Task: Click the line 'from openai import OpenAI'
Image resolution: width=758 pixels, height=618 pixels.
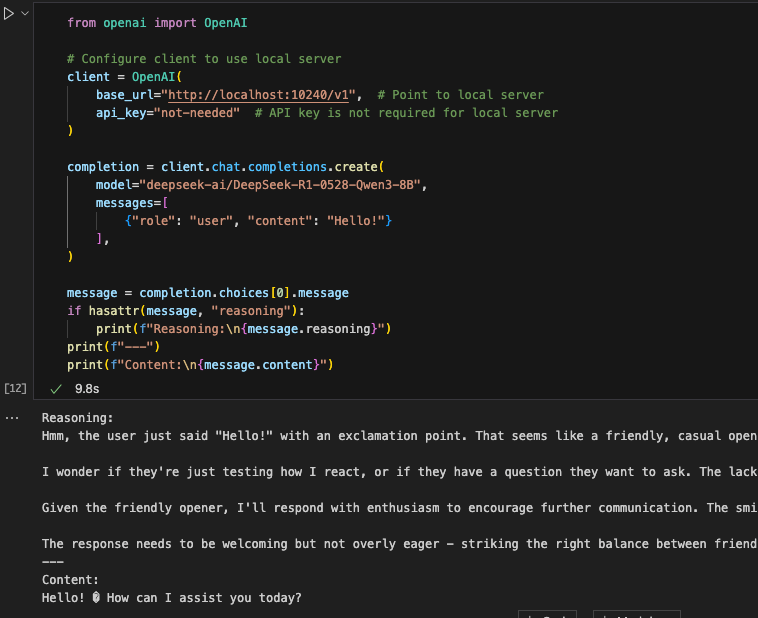Action: click(157, 23)
